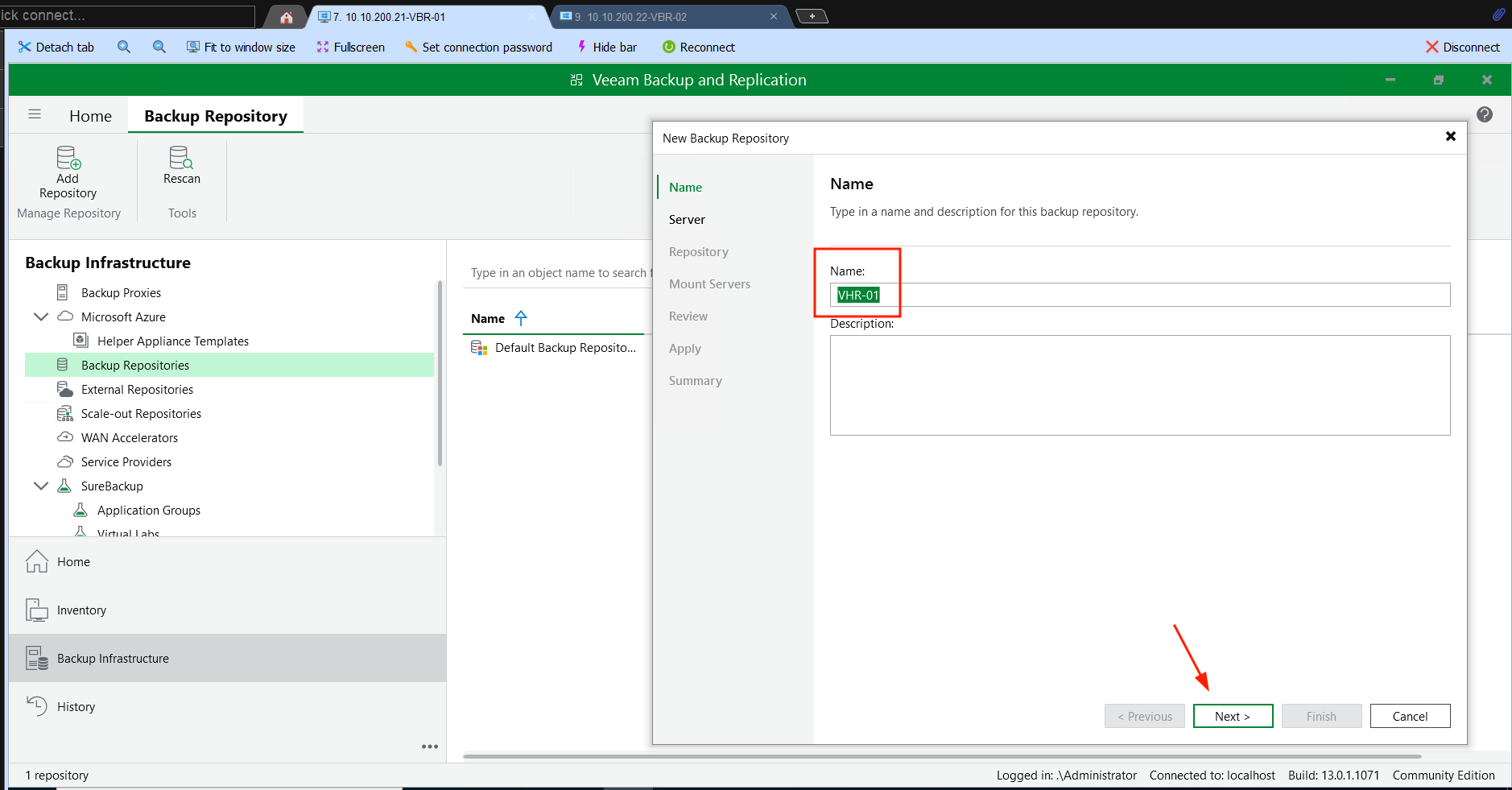Go to the Summary wizard step
The height and width of the screenshot is (790, 1512).
coord(695,380)
